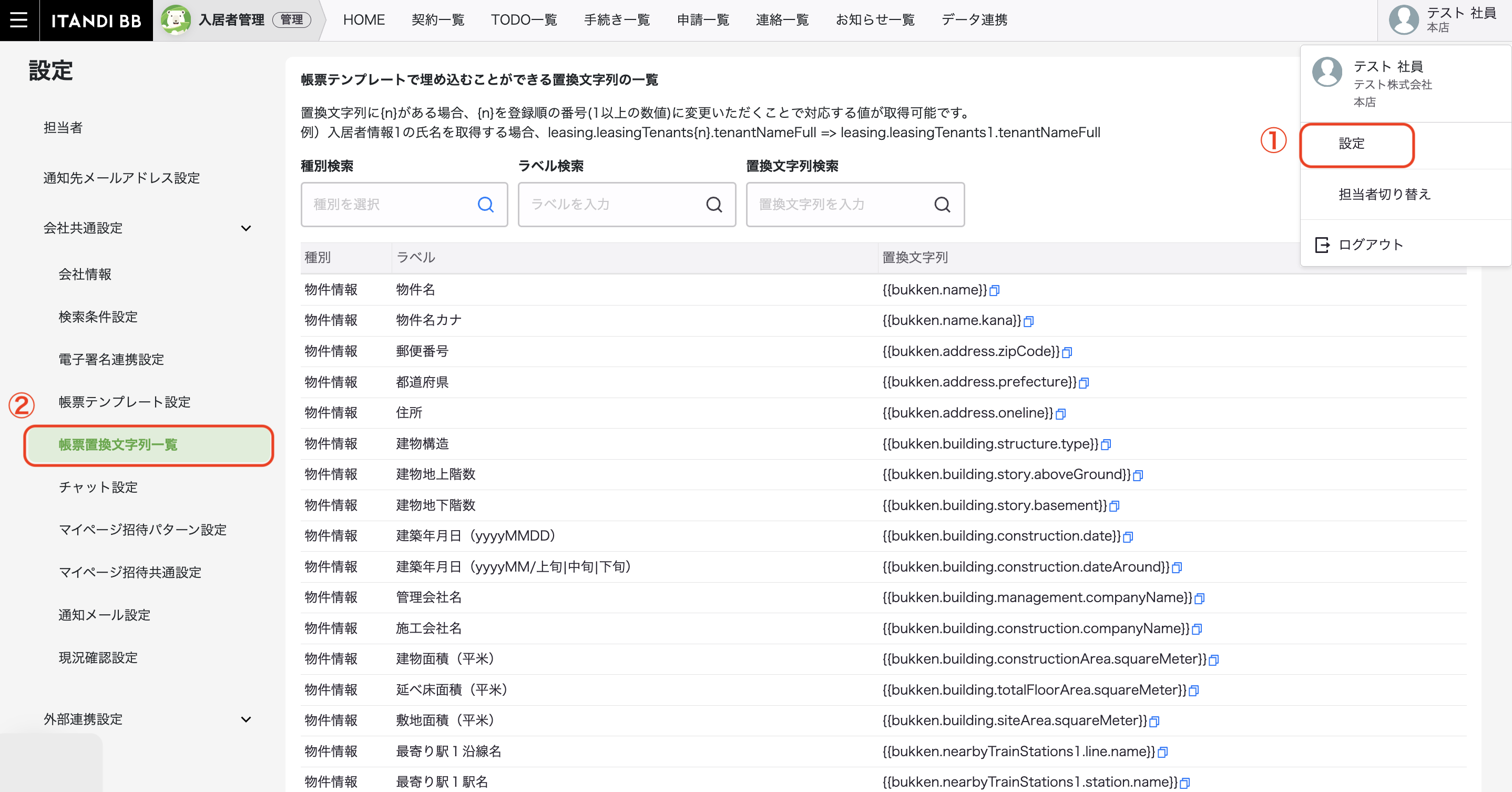This screenshot has width=1512, height=792.
Task: Open チャット設定 in sidebar
Action: click(x=97, y=488)
